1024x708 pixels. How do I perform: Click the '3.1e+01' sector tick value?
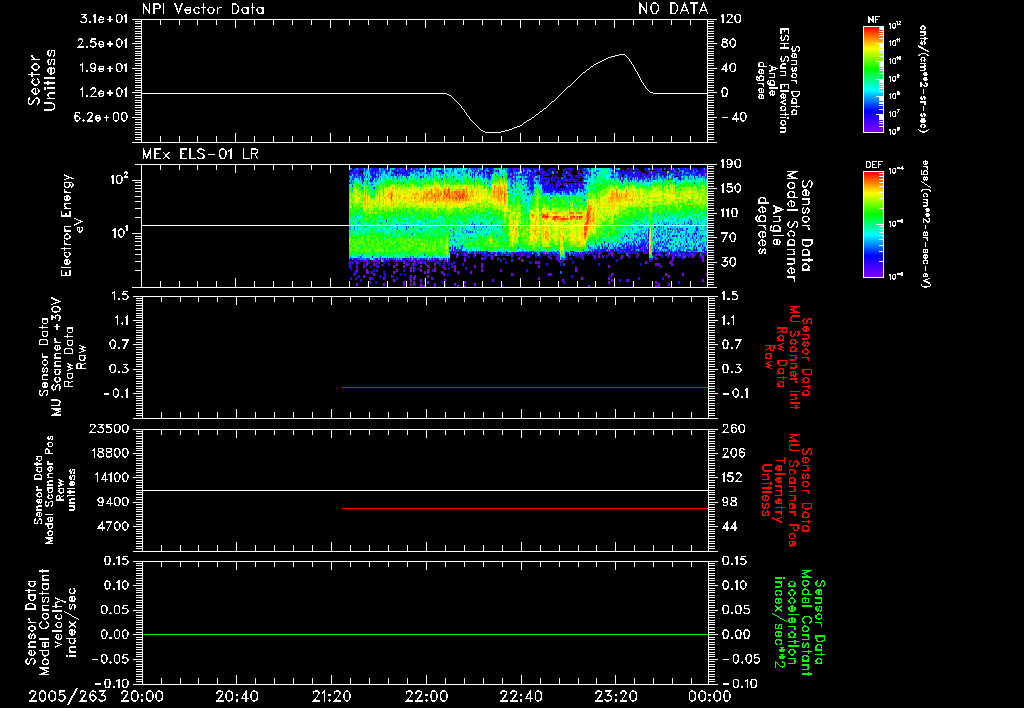104,19
